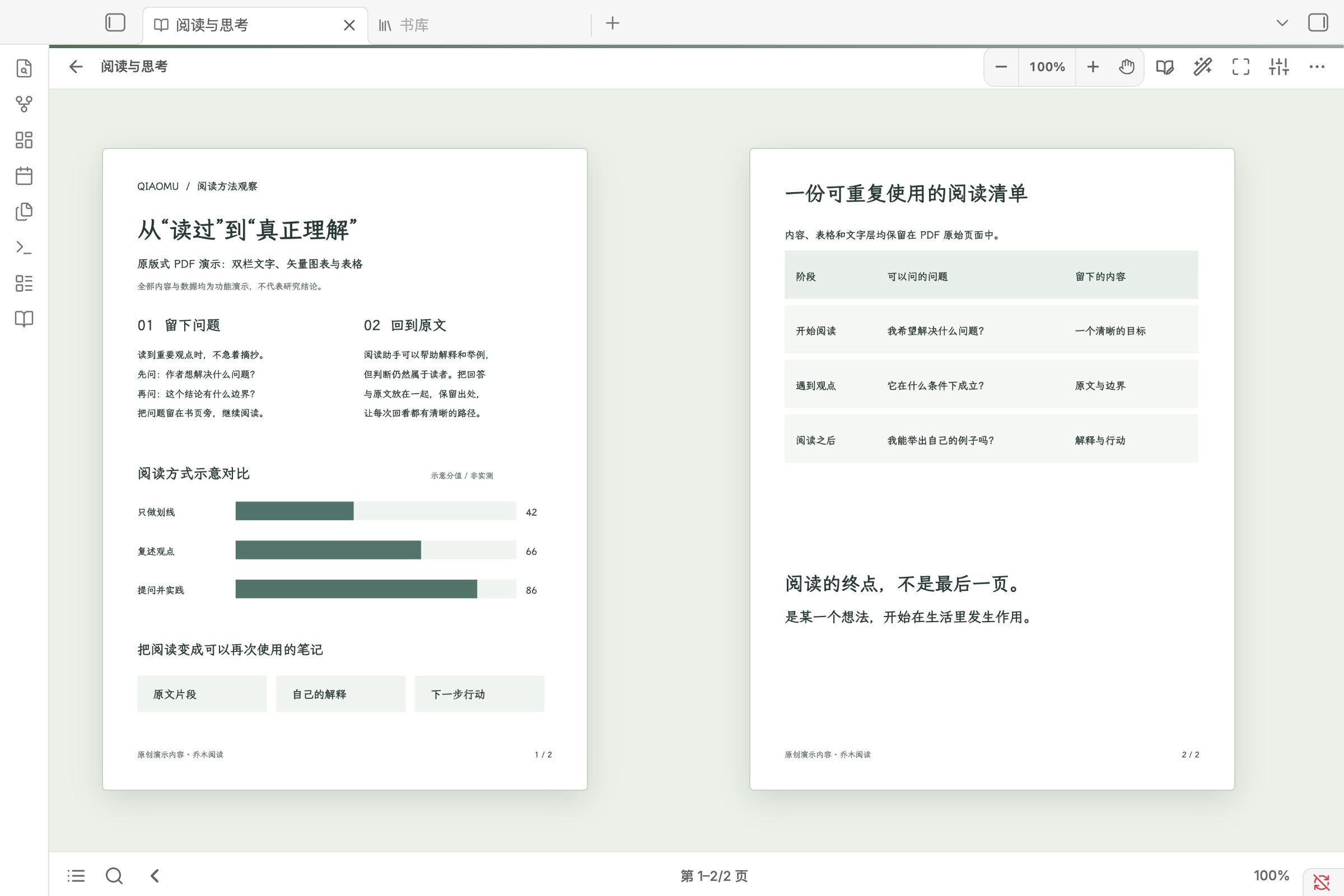Open the book annotation mode icon
1344x896 pixels.
(1165, 67)
